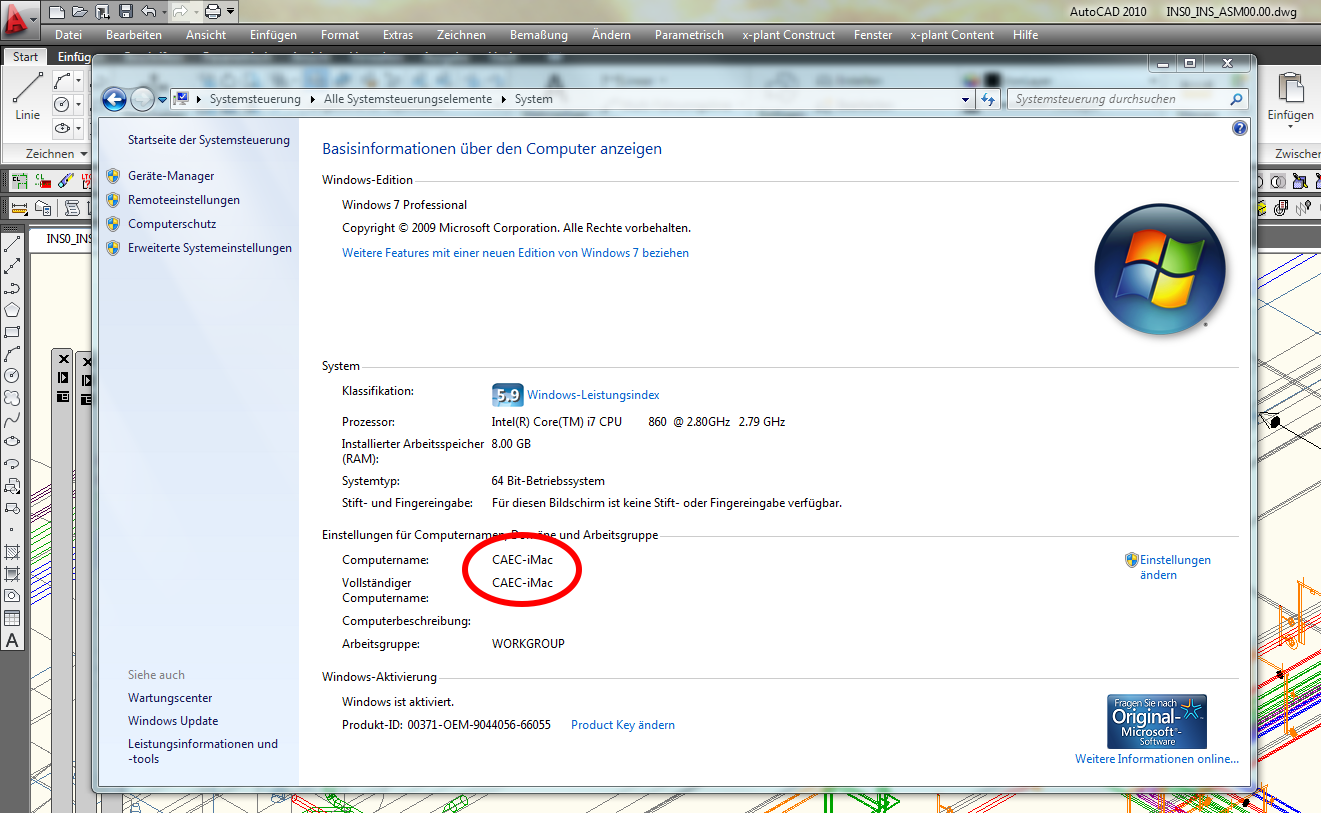Open Erweiterte Systemeinstellungen link

click(210, 248)
